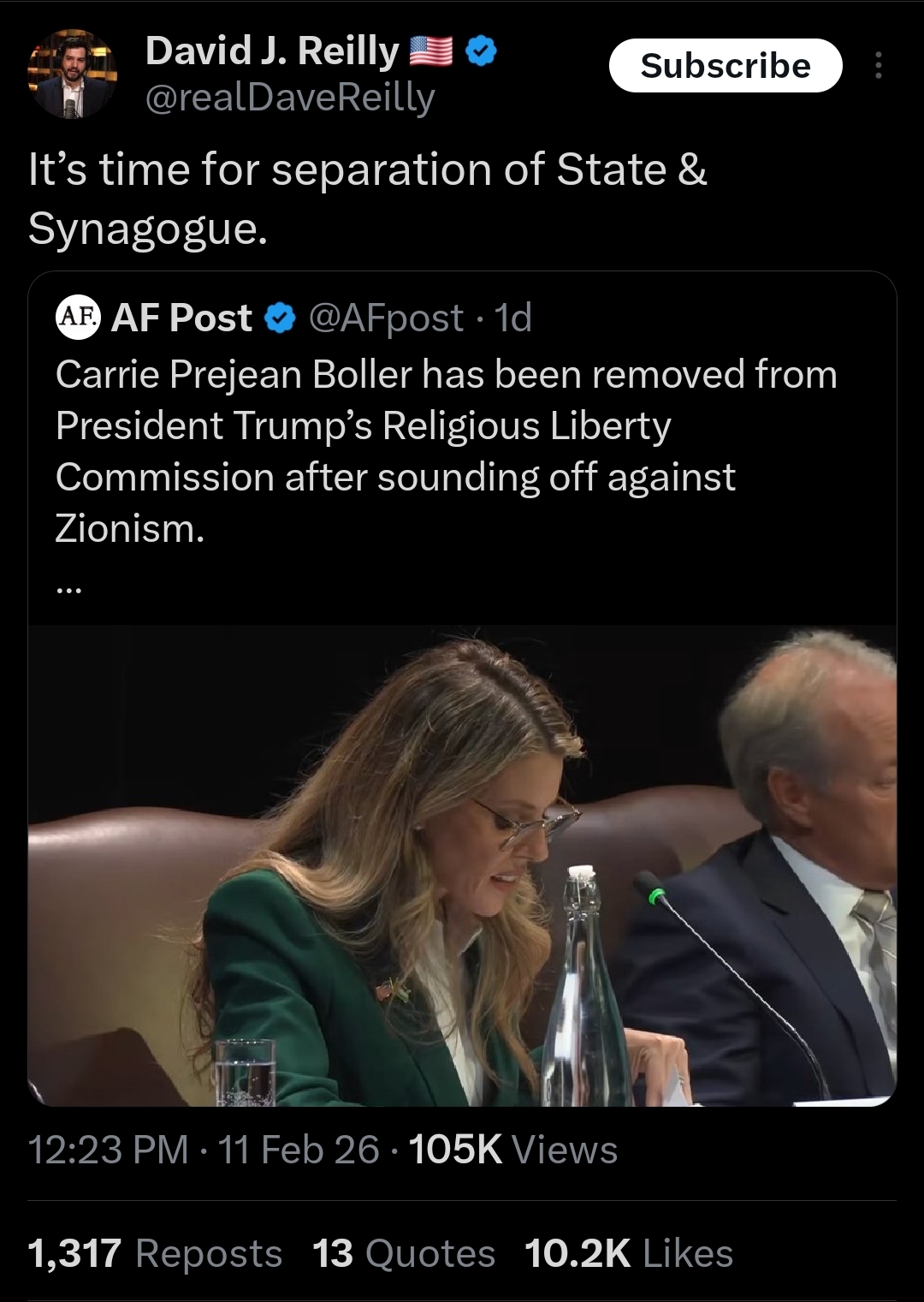
Task: Open the @realDaveReilly handle link
Action: pos(290,98)
